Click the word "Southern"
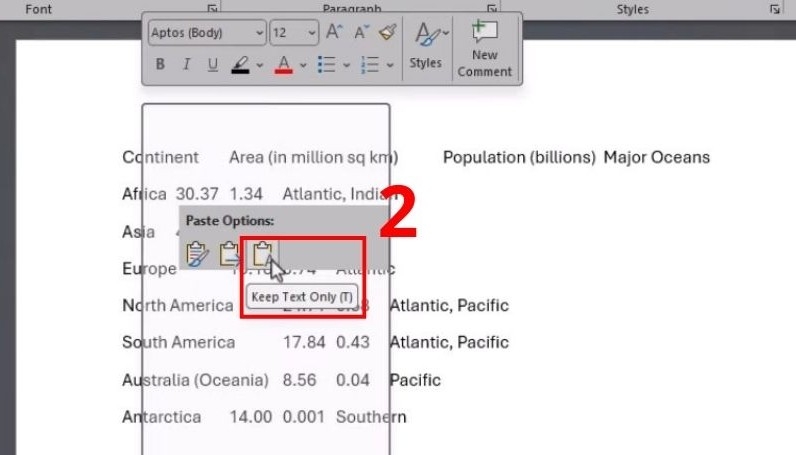 click(x=371, y=417)
